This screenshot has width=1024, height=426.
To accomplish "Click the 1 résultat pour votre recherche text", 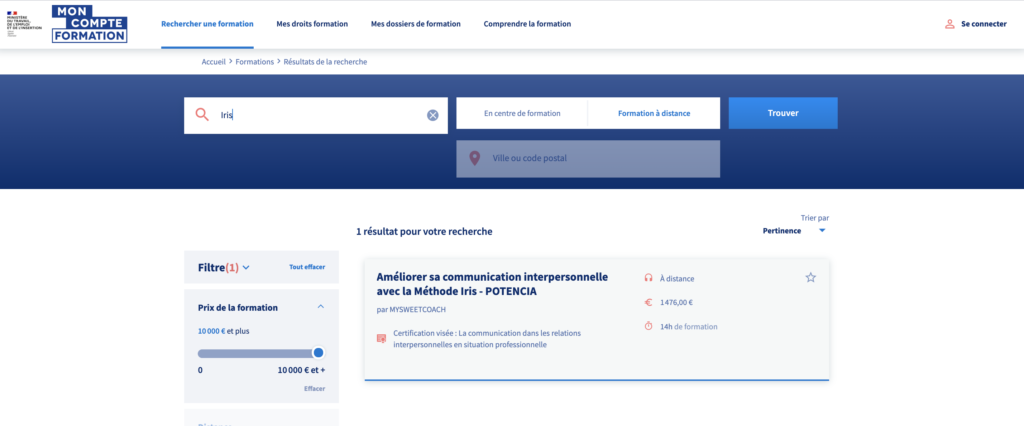I will [x=424, y=231].
